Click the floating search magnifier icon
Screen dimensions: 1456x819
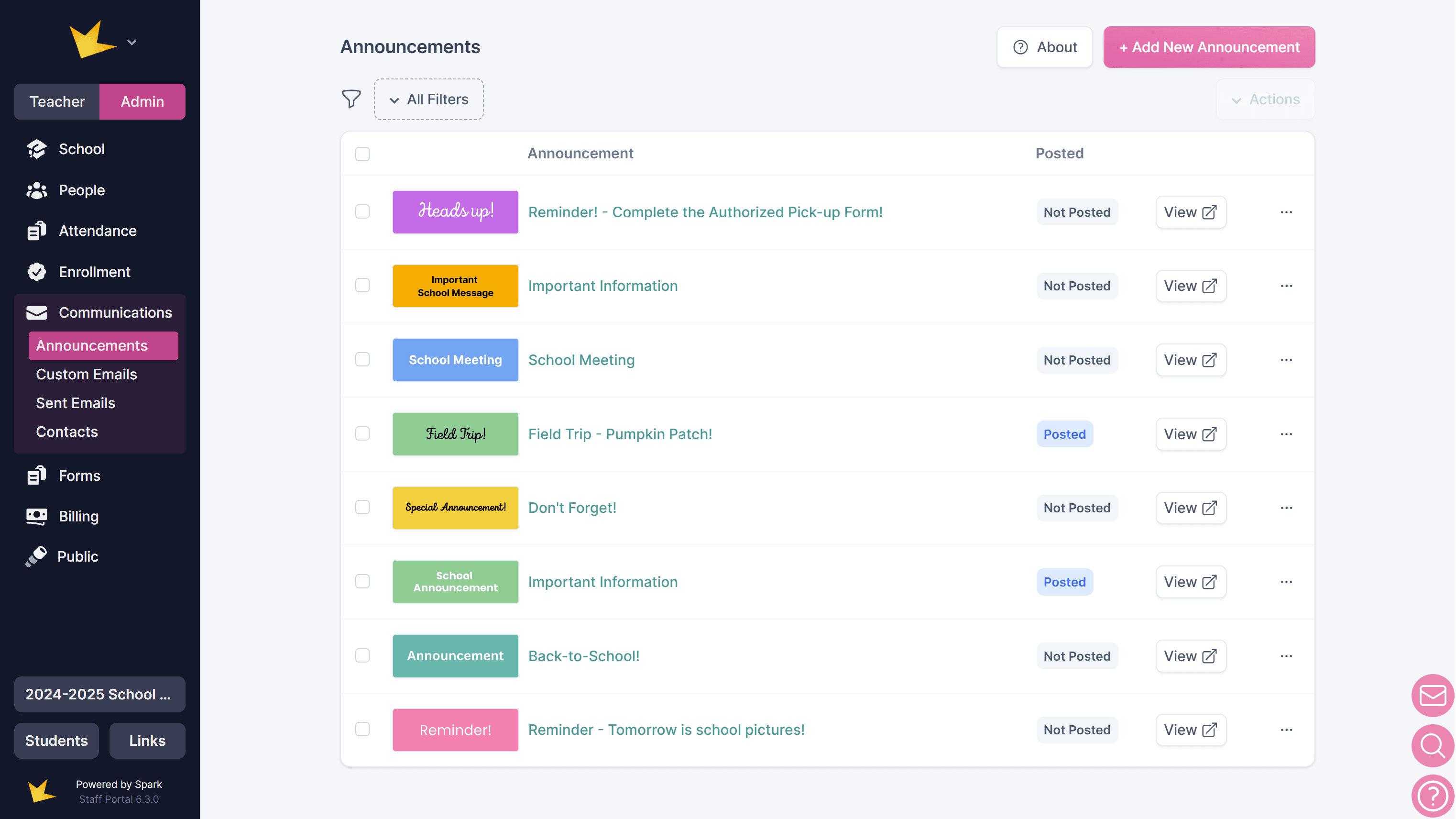pos(1432,745)
